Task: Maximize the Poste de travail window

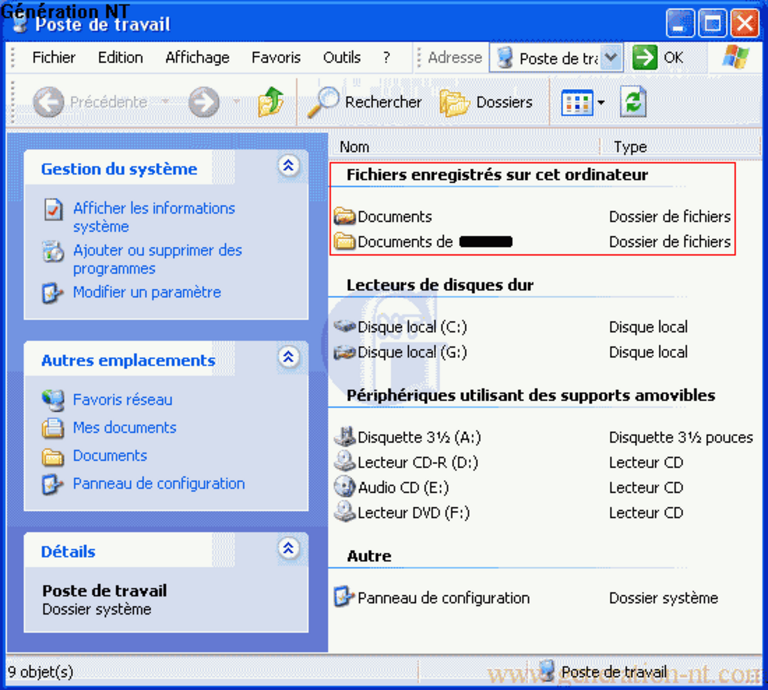Action: (712, 23)
